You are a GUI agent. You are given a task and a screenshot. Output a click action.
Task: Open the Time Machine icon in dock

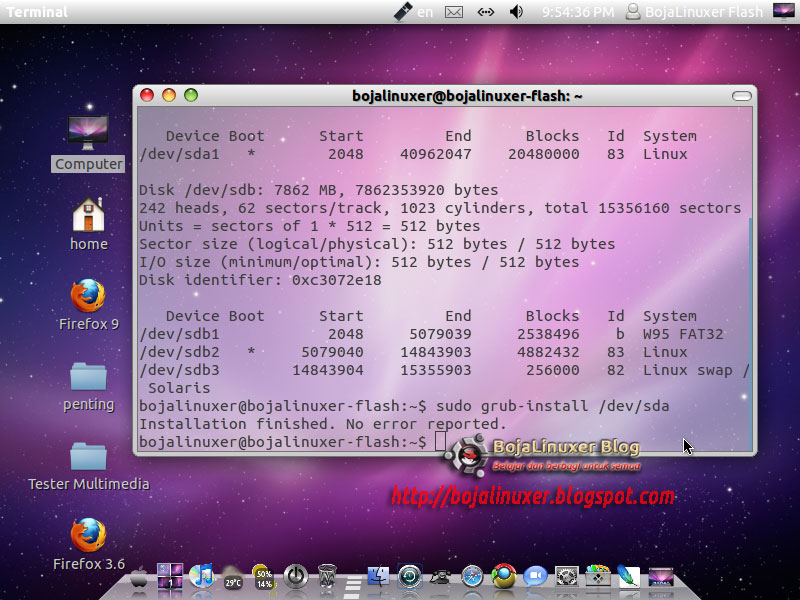(410, 577)
